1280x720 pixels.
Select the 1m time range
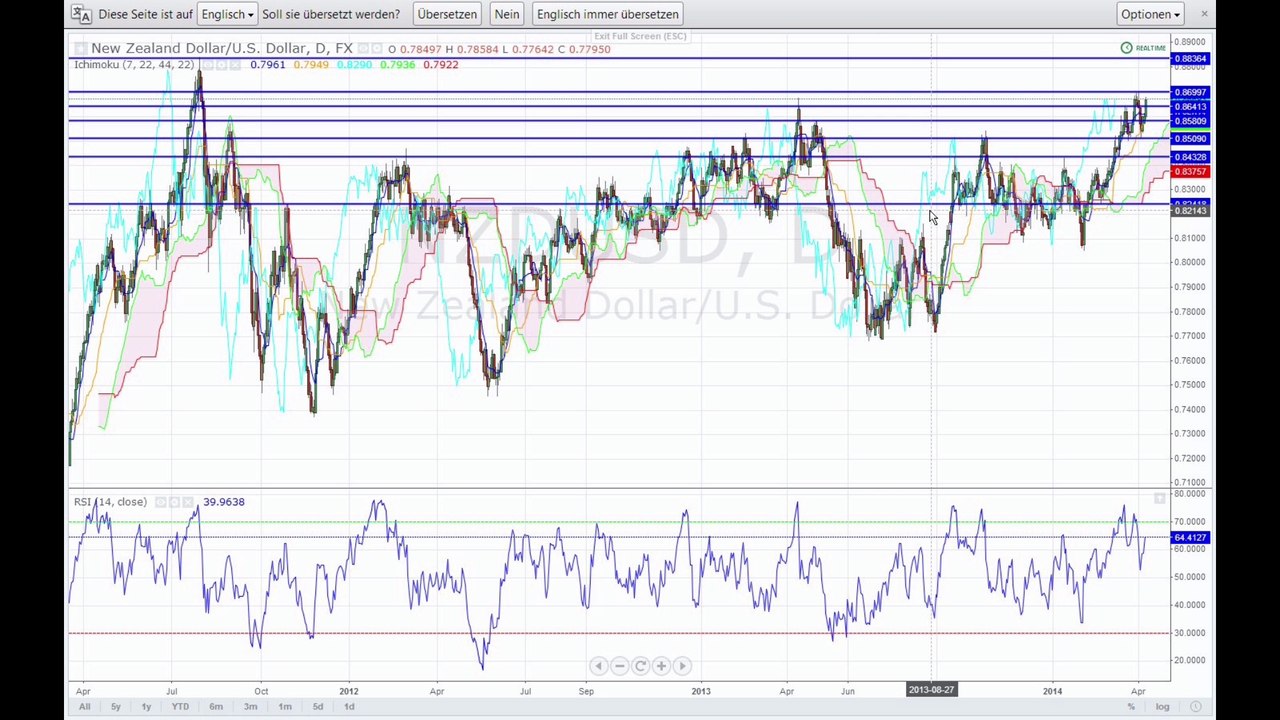click(x=285, y=707)
